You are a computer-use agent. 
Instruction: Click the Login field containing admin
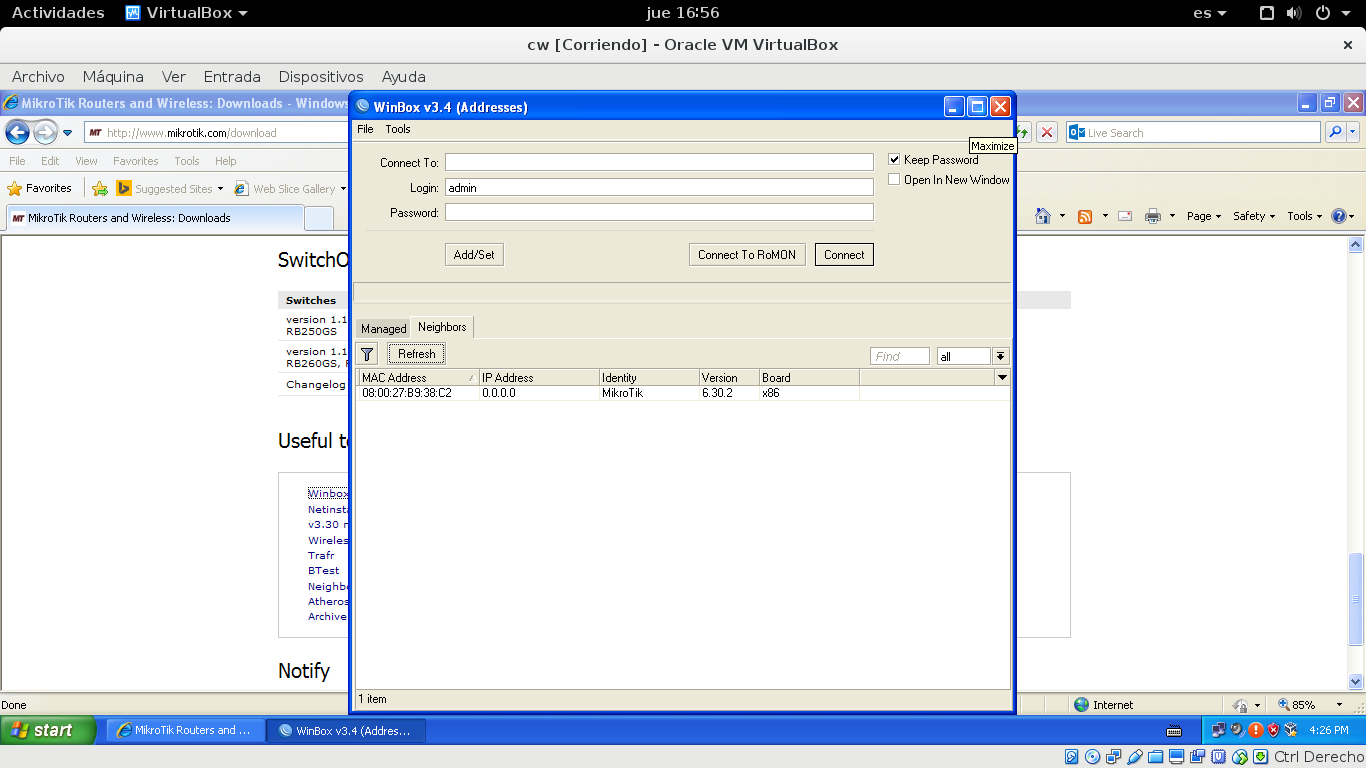659,187
